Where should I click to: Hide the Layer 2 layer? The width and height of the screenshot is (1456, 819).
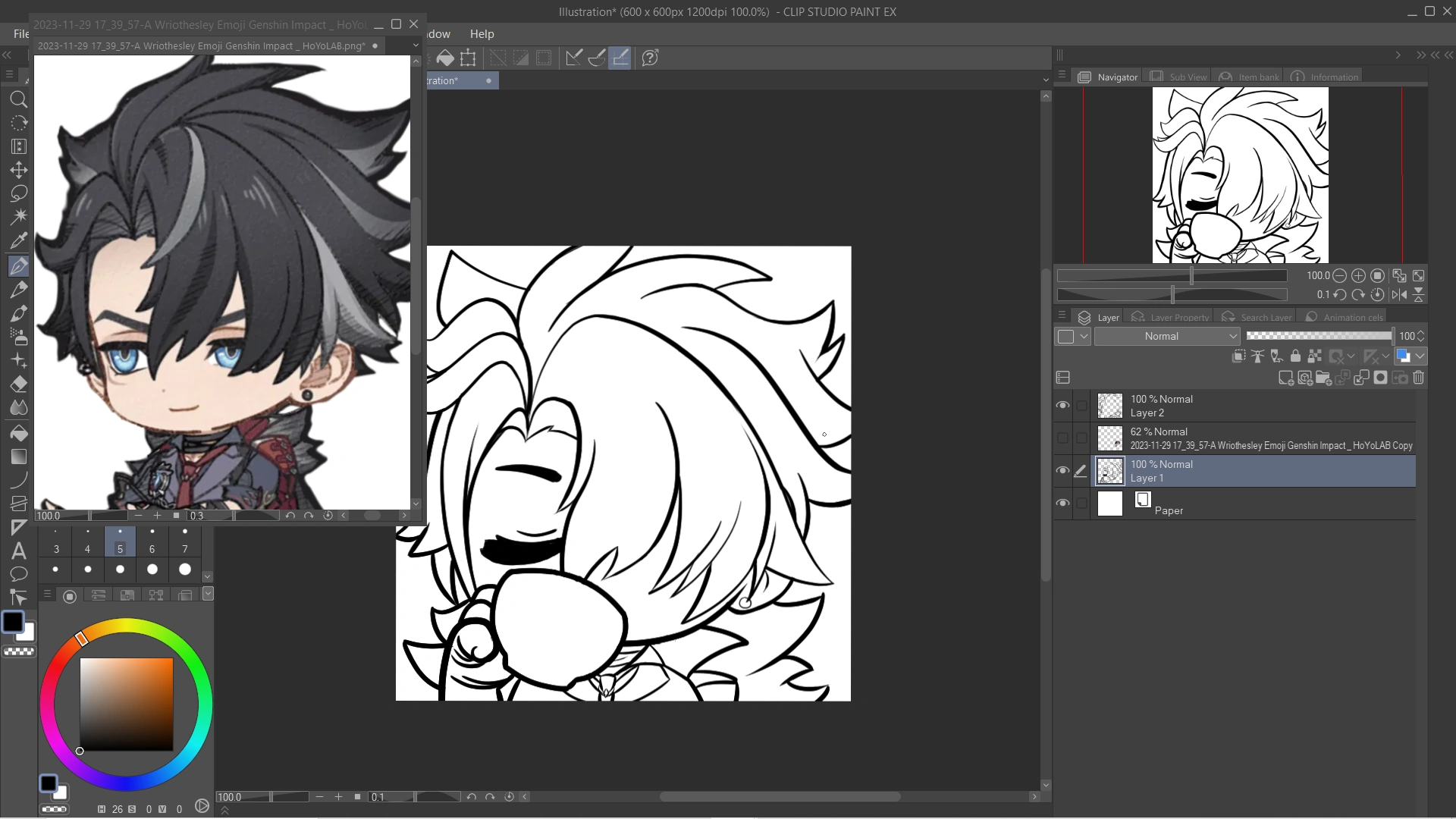coord(1063,406)
